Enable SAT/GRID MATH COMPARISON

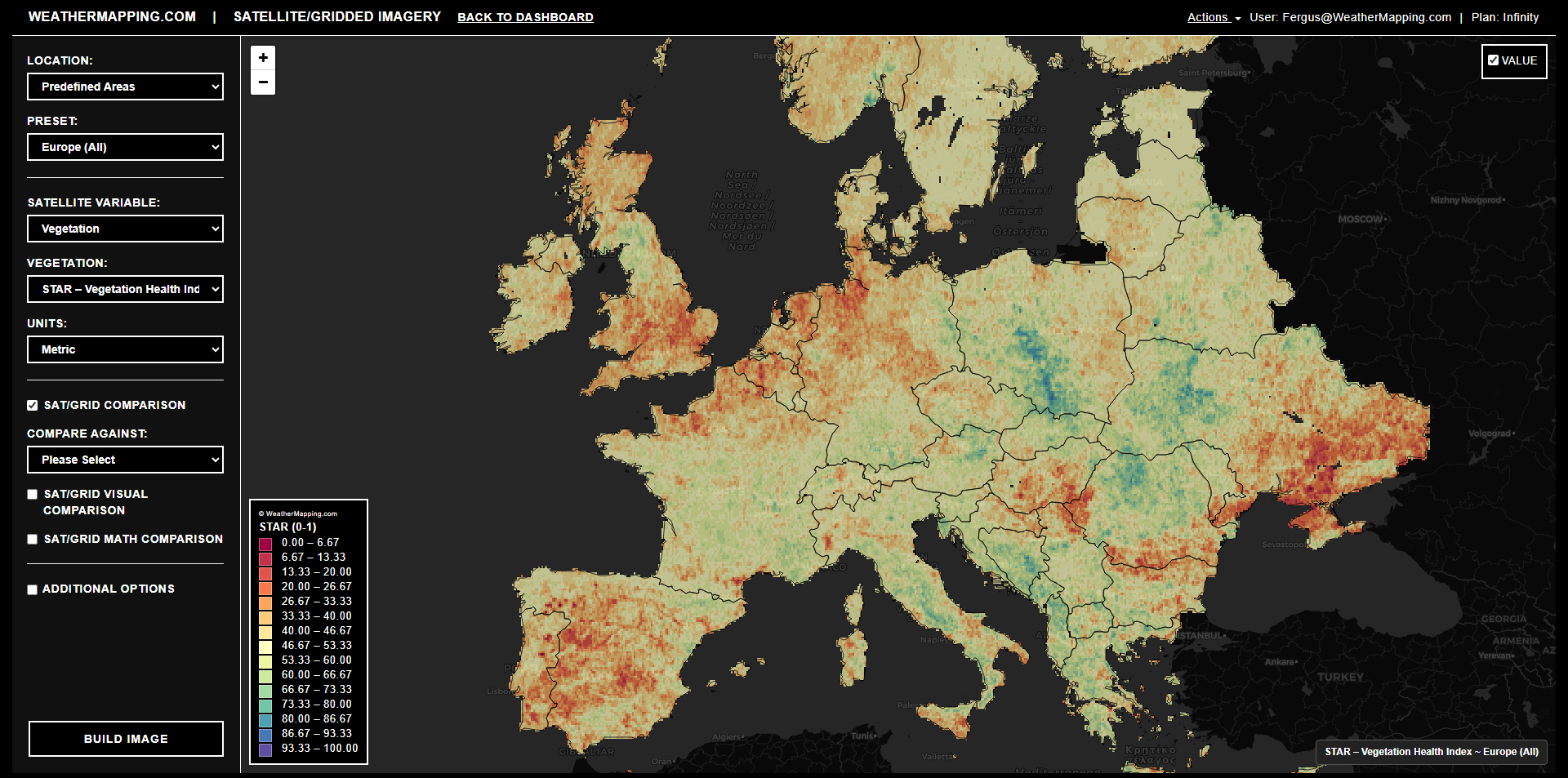click(x=33, y=539)
